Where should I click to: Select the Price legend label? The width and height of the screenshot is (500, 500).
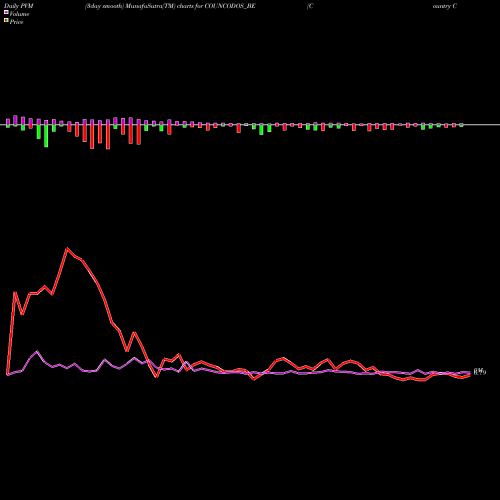[x=16, y=22]
